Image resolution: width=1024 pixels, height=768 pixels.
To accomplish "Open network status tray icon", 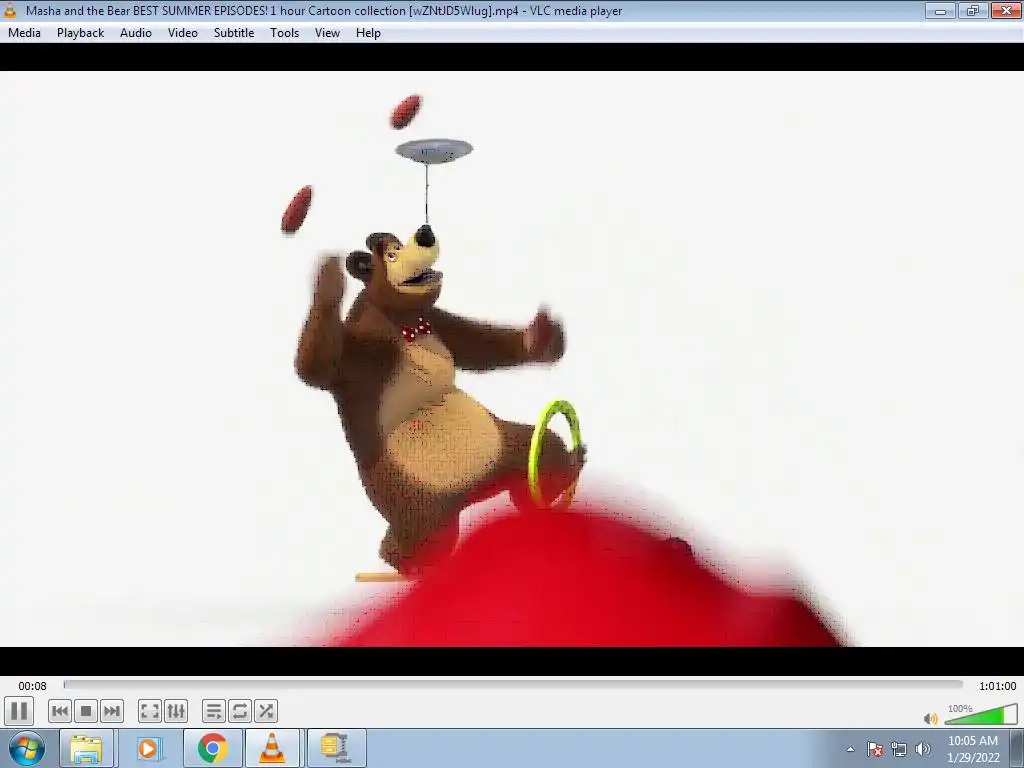I will (899, 749).
